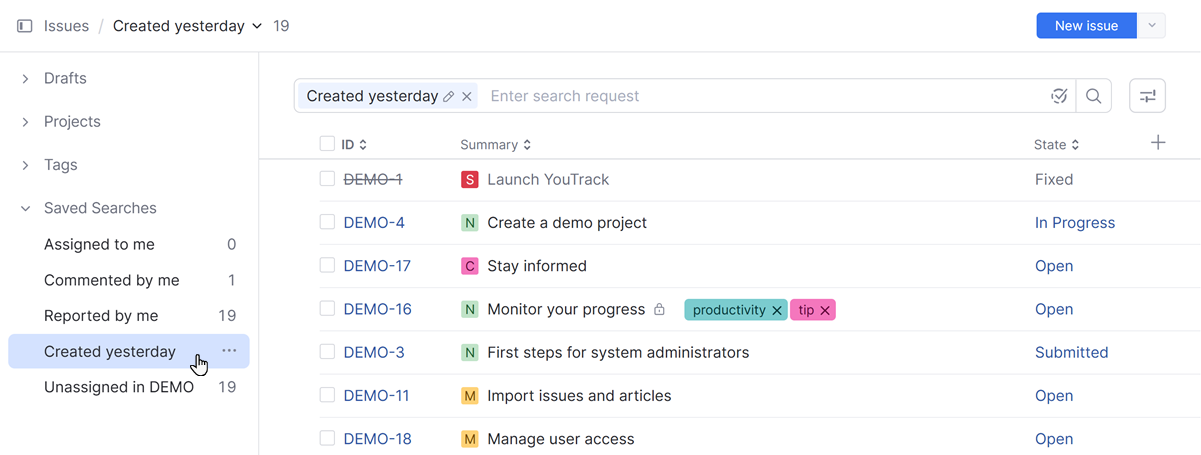Select the Reported by me saved search
The height and width of the screenshot is (455, 1201).
point(101,316)
